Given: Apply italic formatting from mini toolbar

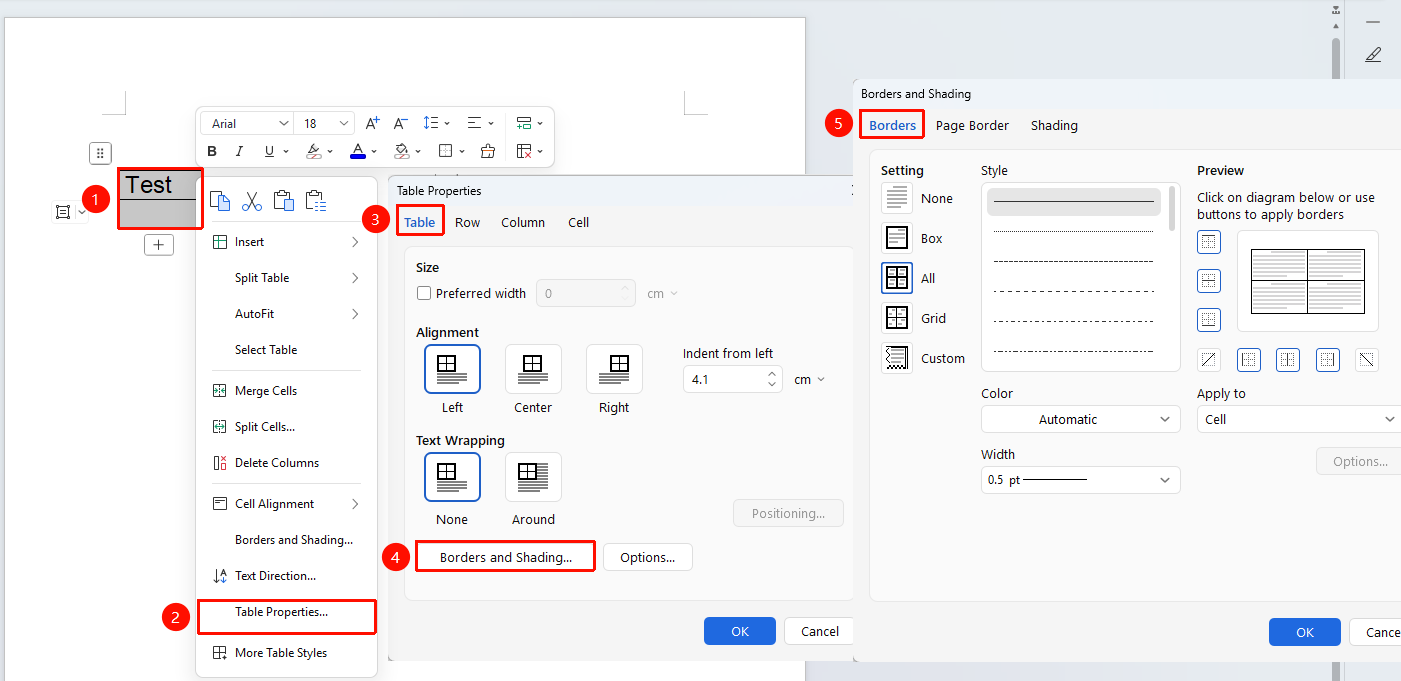Looking at the screenshot, I should (x=239, y=151).
